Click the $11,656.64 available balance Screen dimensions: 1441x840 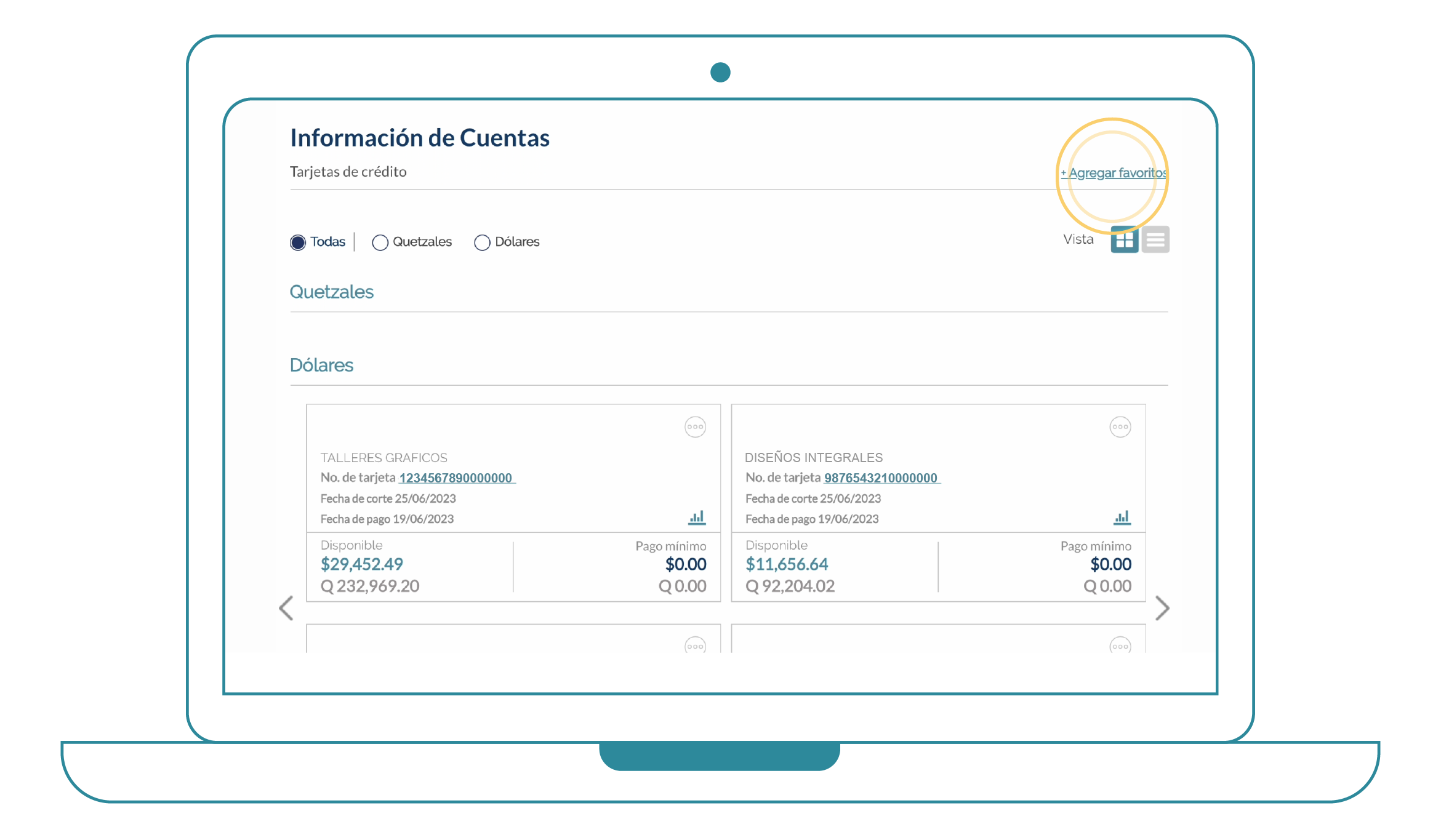point(787,564)
